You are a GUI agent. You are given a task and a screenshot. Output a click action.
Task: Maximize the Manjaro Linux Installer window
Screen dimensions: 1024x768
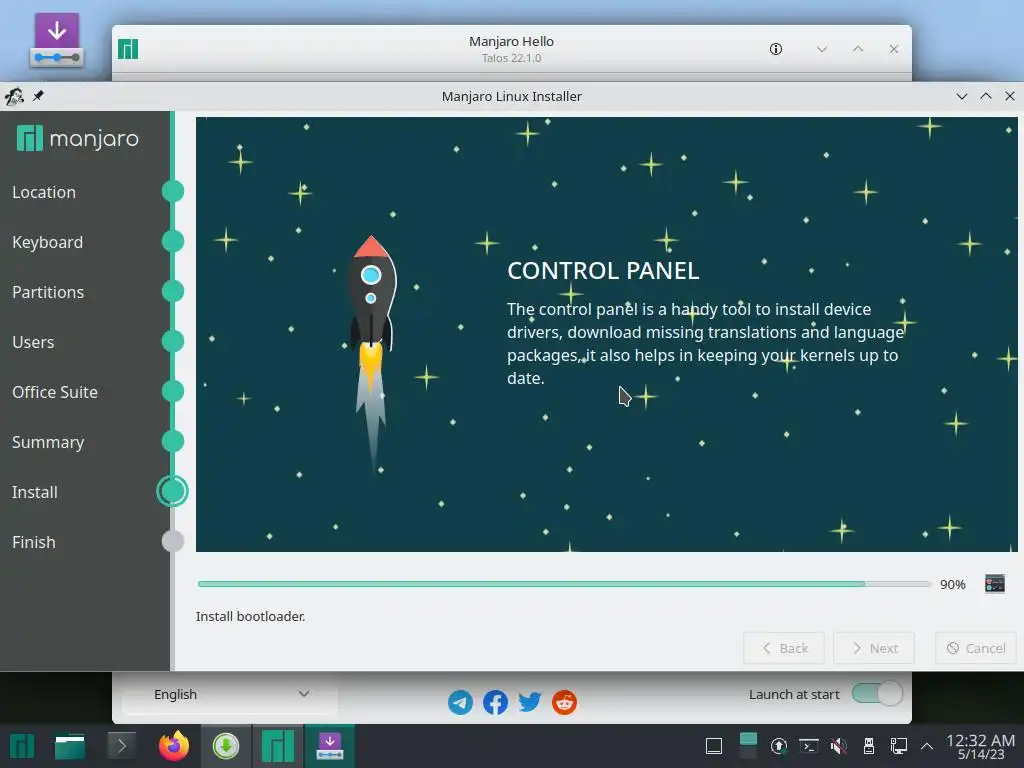click(985, 96)
